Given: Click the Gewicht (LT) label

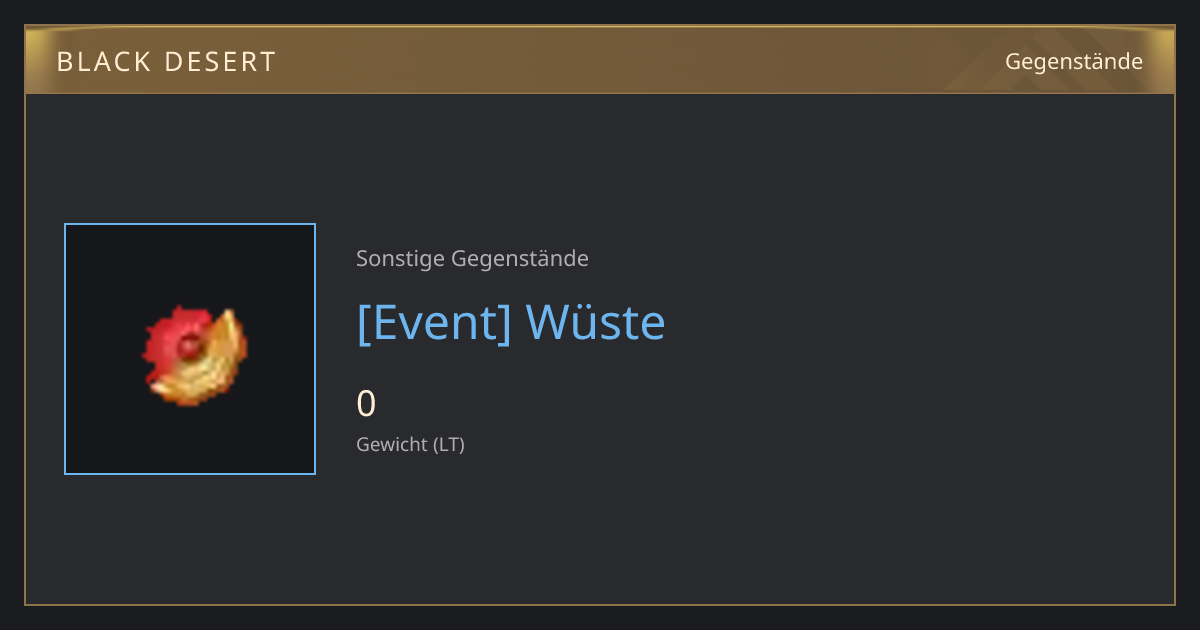Looking at the screenshot, I should [x=410, y=445].
